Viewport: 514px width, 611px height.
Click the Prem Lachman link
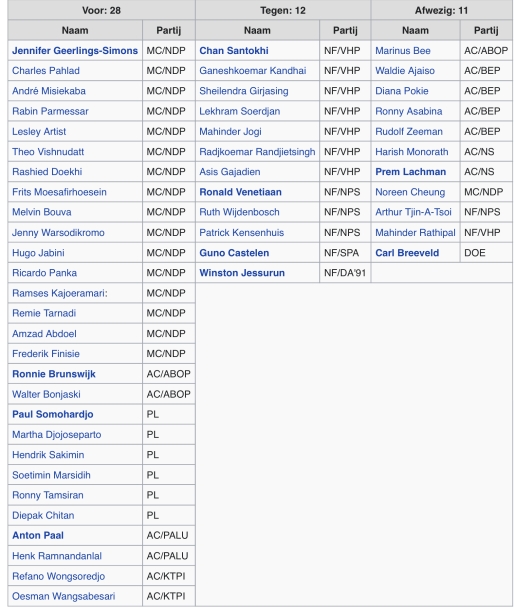[x=410, y=172]
